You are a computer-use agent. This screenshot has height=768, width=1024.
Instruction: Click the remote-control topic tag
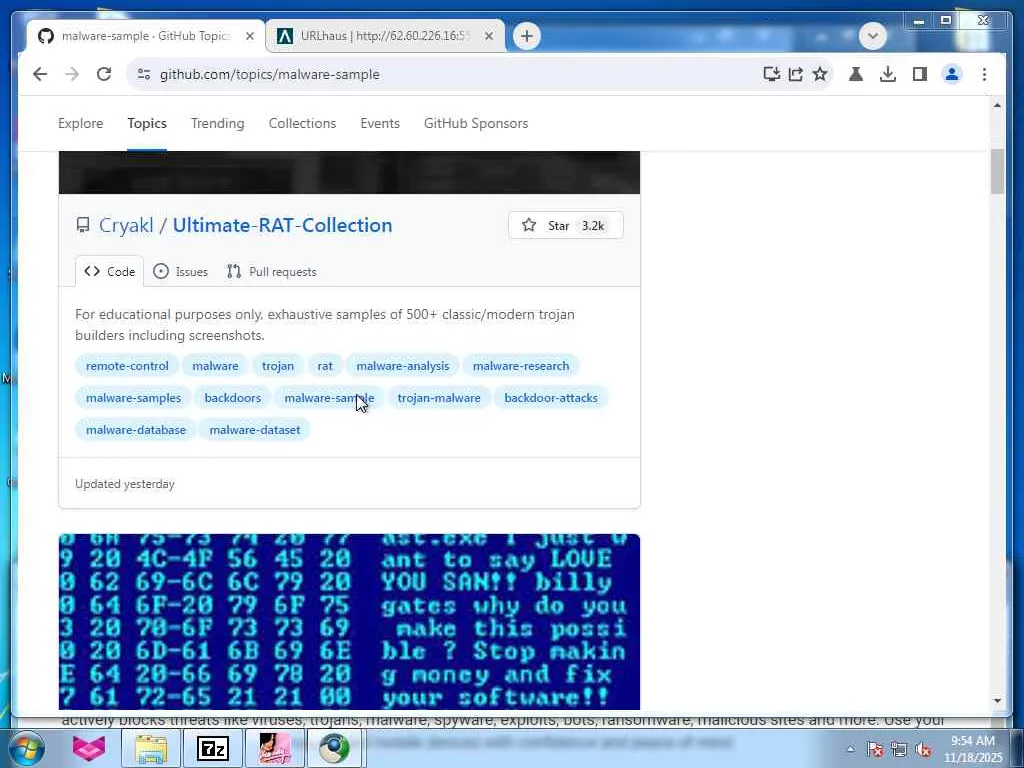coord(127,366)
